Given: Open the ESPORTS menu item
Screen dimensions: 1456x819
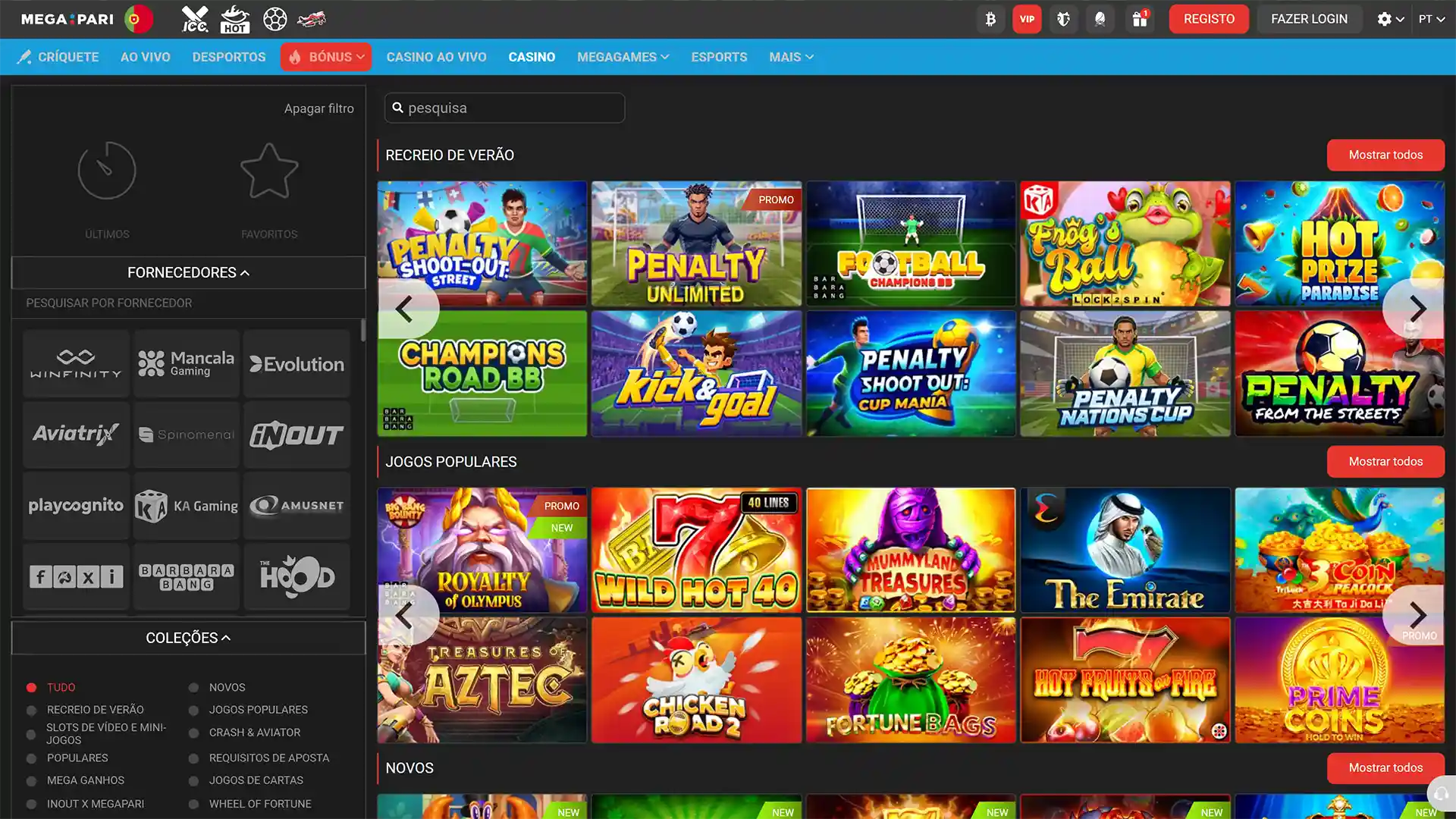Looking at the screenshot, I should tap(719, 57).
